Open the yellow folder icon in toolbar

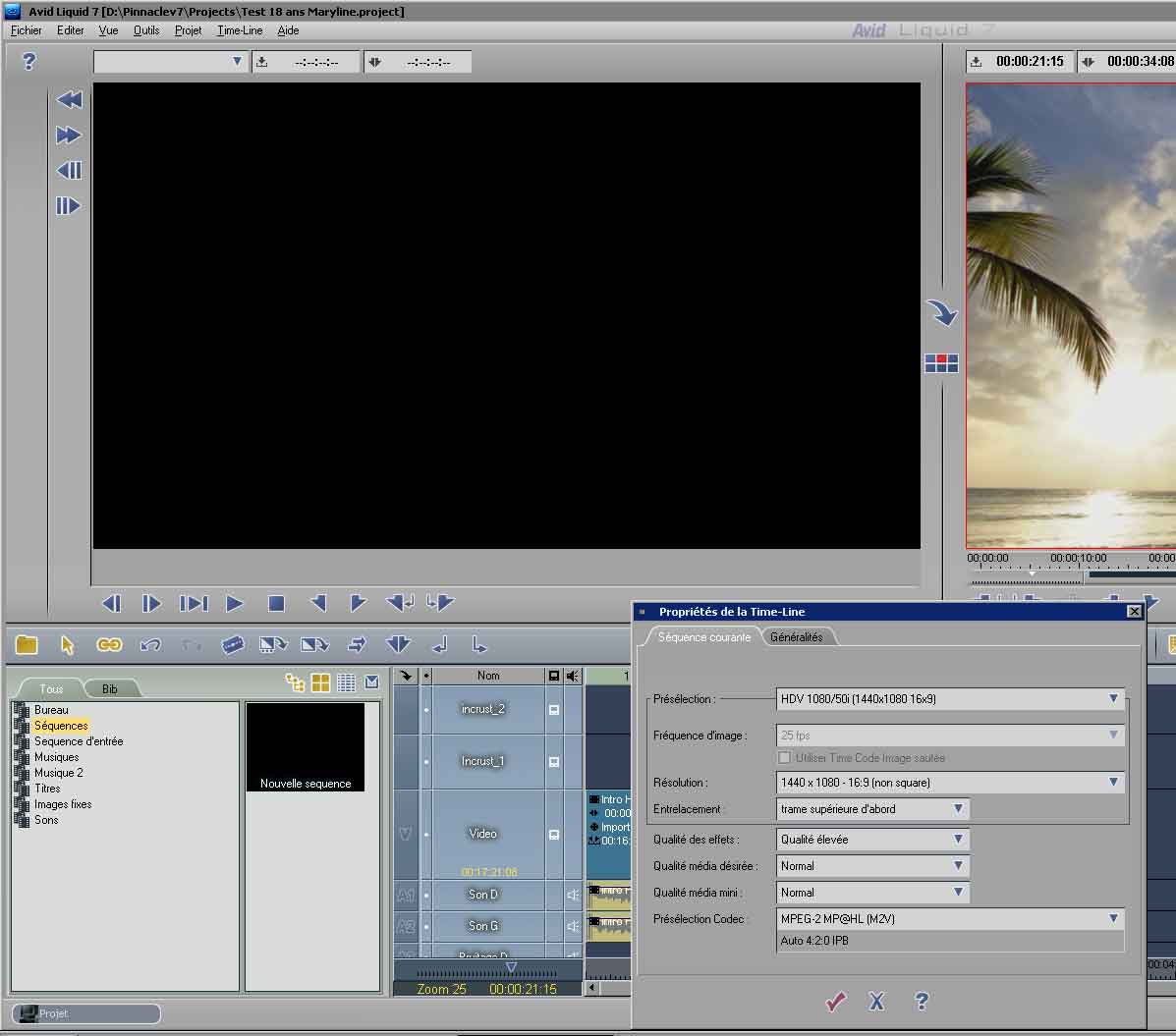27,645
